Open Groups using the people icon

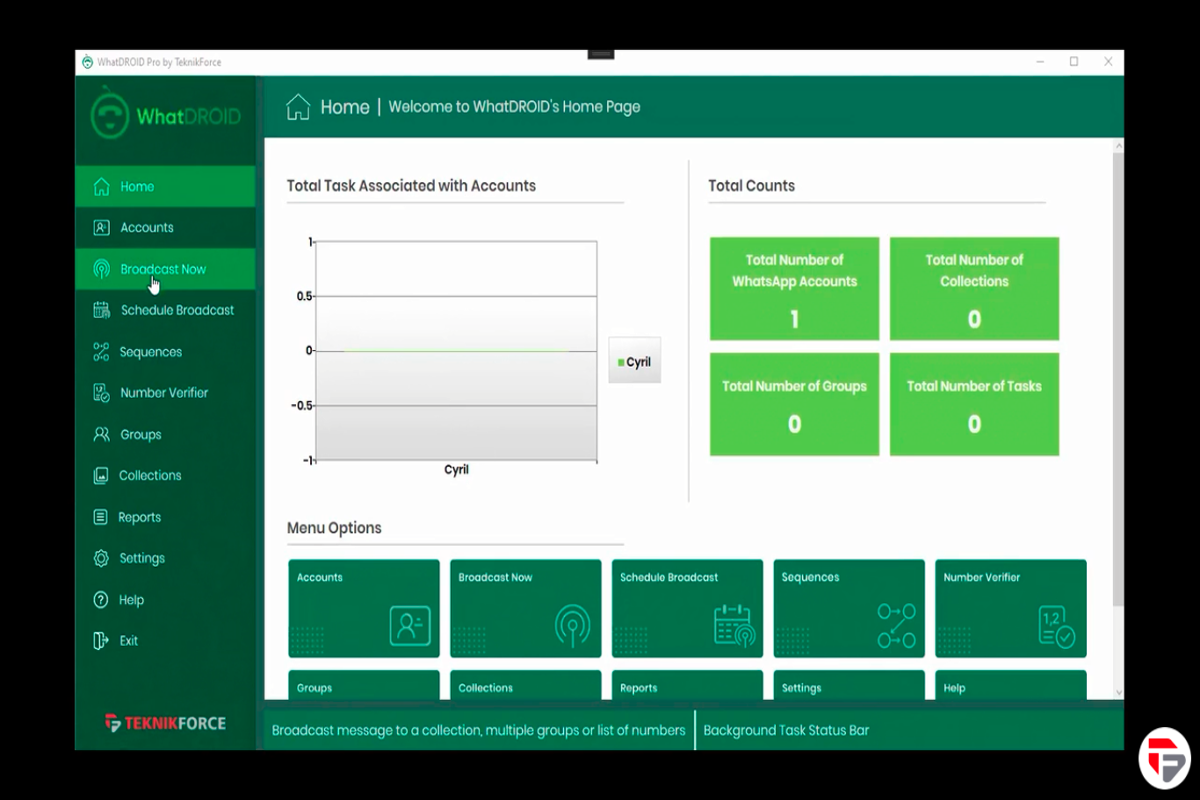(x=101, y=435)
